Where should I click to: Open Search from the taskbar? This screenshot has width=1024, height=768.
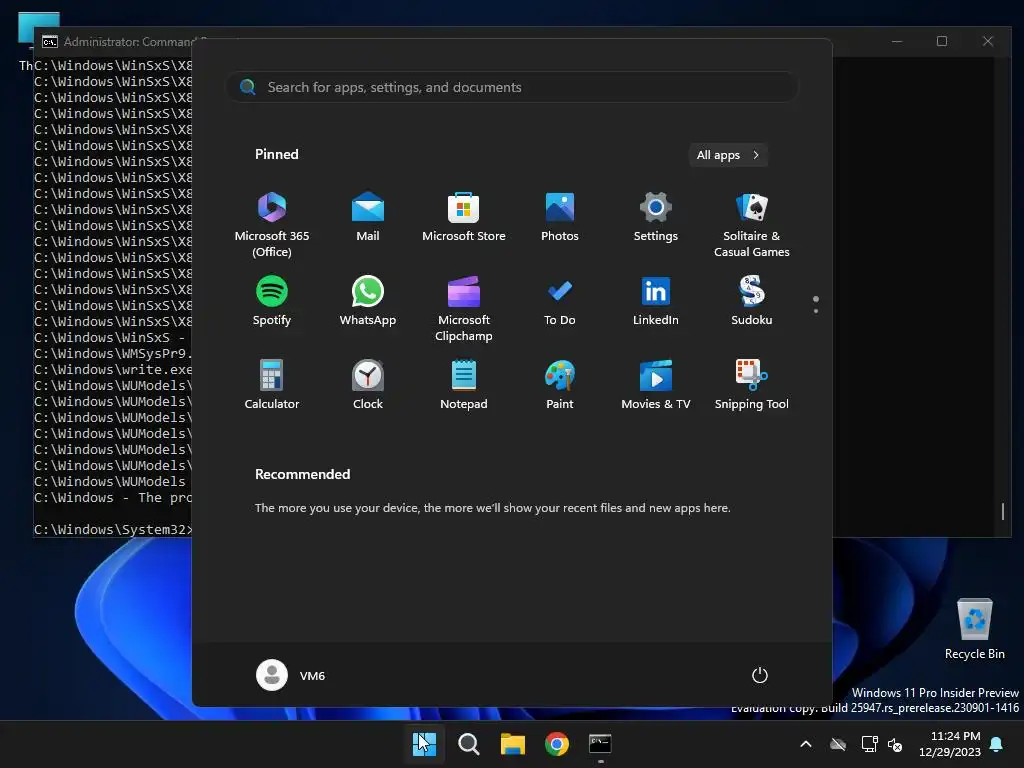(468, 744)
